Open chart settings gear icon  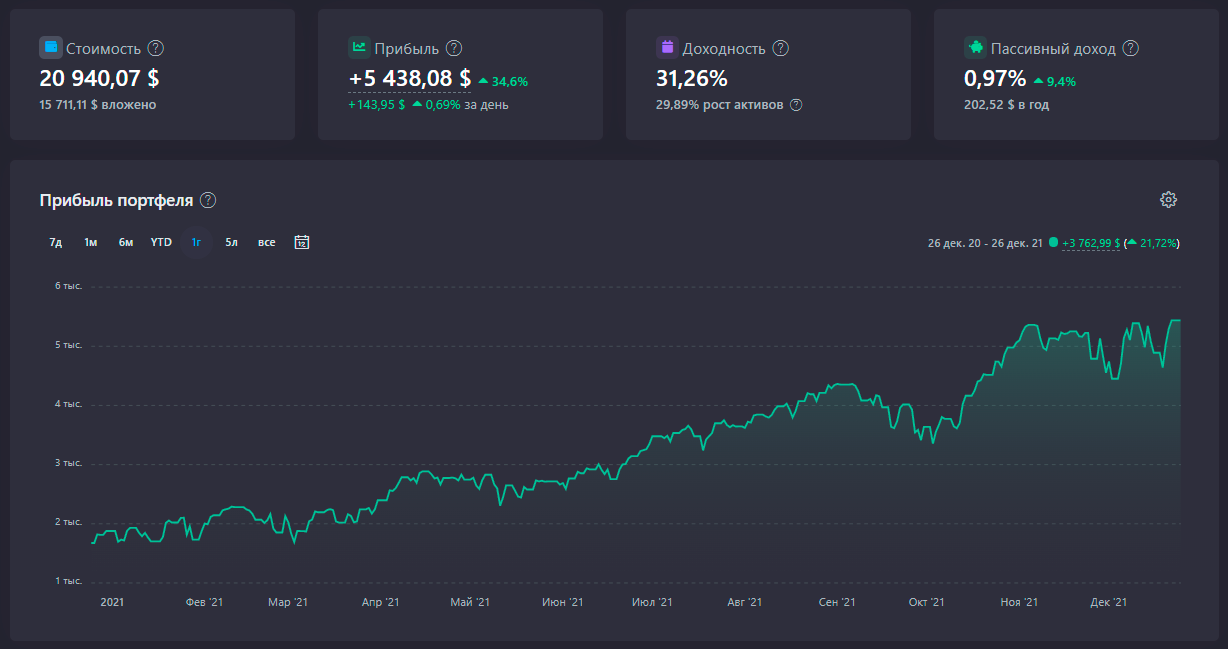(x=1168, y=199)
